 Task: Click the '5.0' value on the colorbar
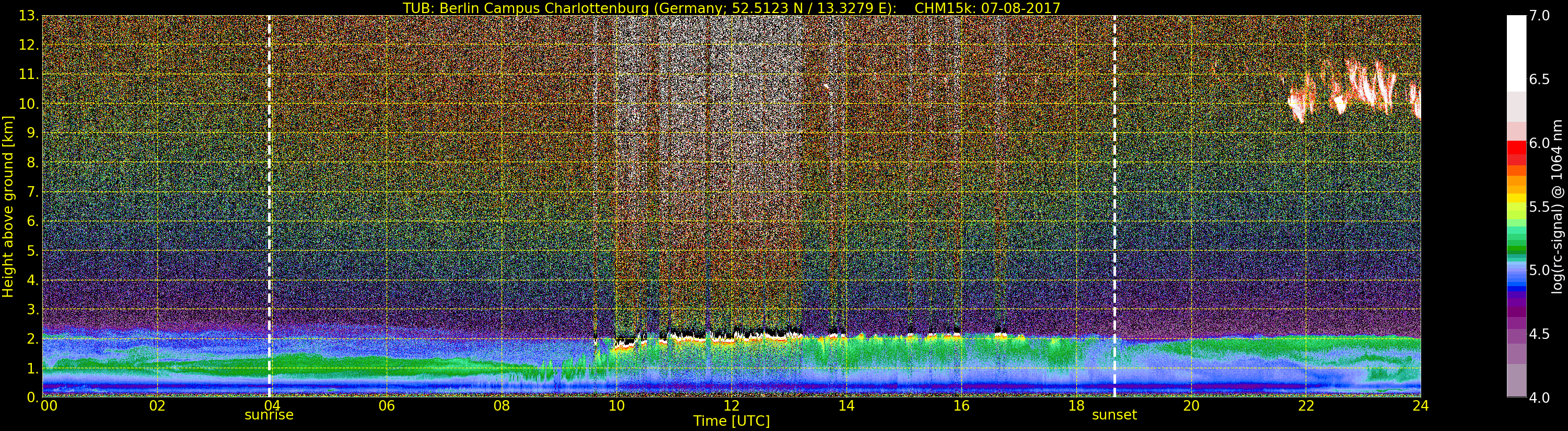point(1539,270)
